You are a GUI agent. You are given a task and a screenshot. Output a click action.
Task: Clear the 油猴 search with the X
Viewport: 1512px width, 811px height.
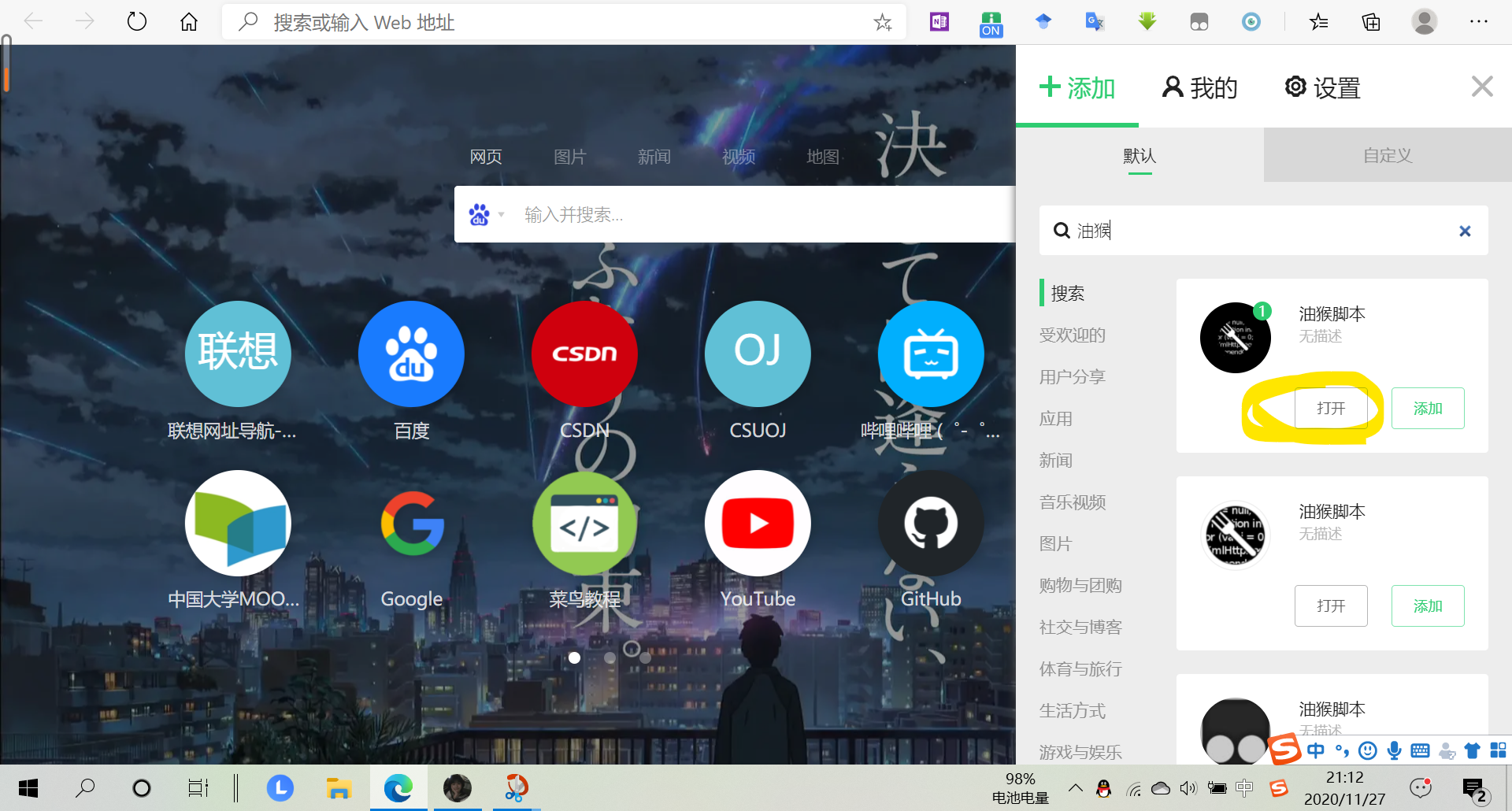(x=1465, y=231)
